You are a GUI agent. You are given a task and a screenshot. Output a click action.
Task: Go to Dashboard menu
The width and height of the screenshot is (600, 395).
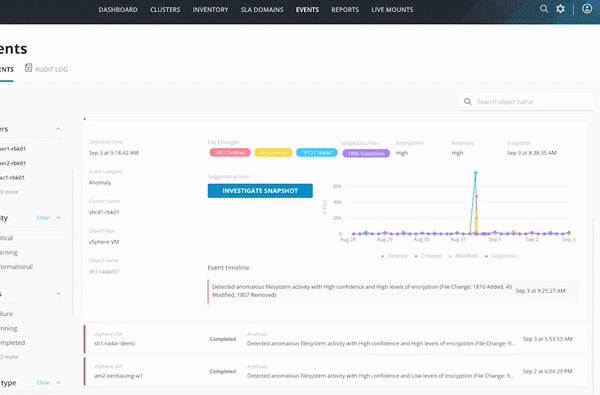coord(118,10)
